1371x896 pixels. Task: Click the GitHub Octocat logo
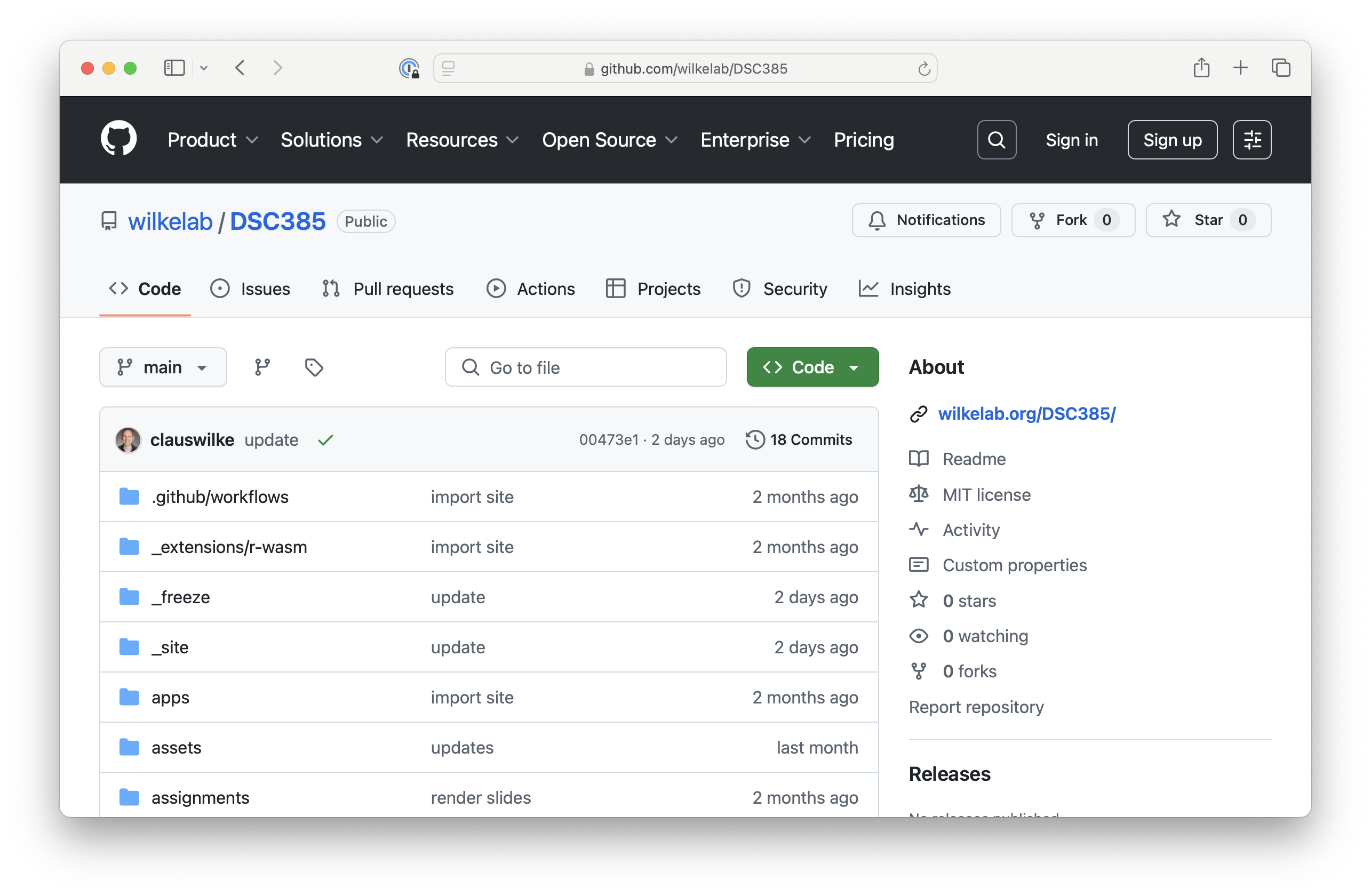pos(118,139)
